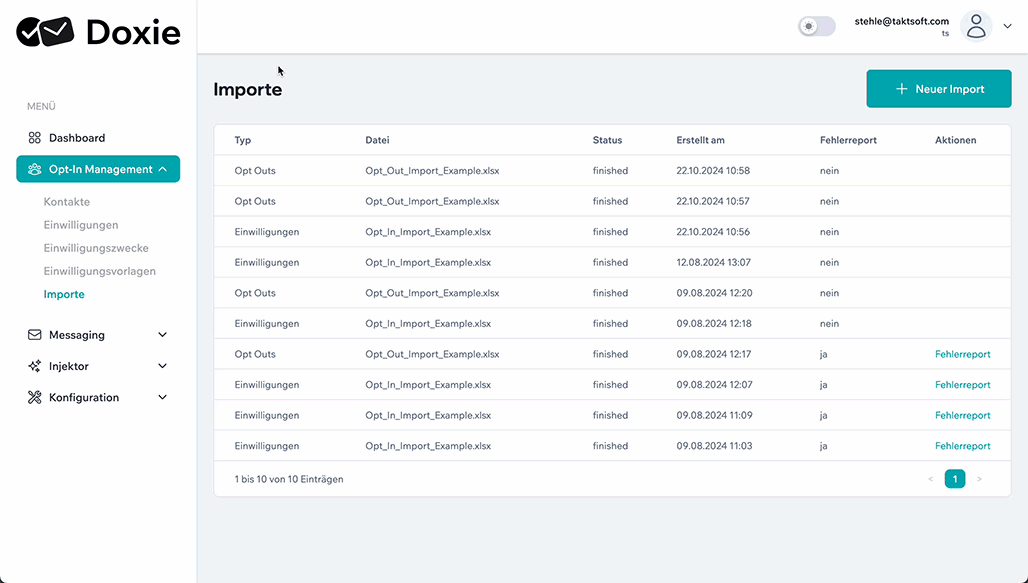
Task: Open Fehlerreport for 09.08.2024 12:17 import
Action: click(962, 354)
